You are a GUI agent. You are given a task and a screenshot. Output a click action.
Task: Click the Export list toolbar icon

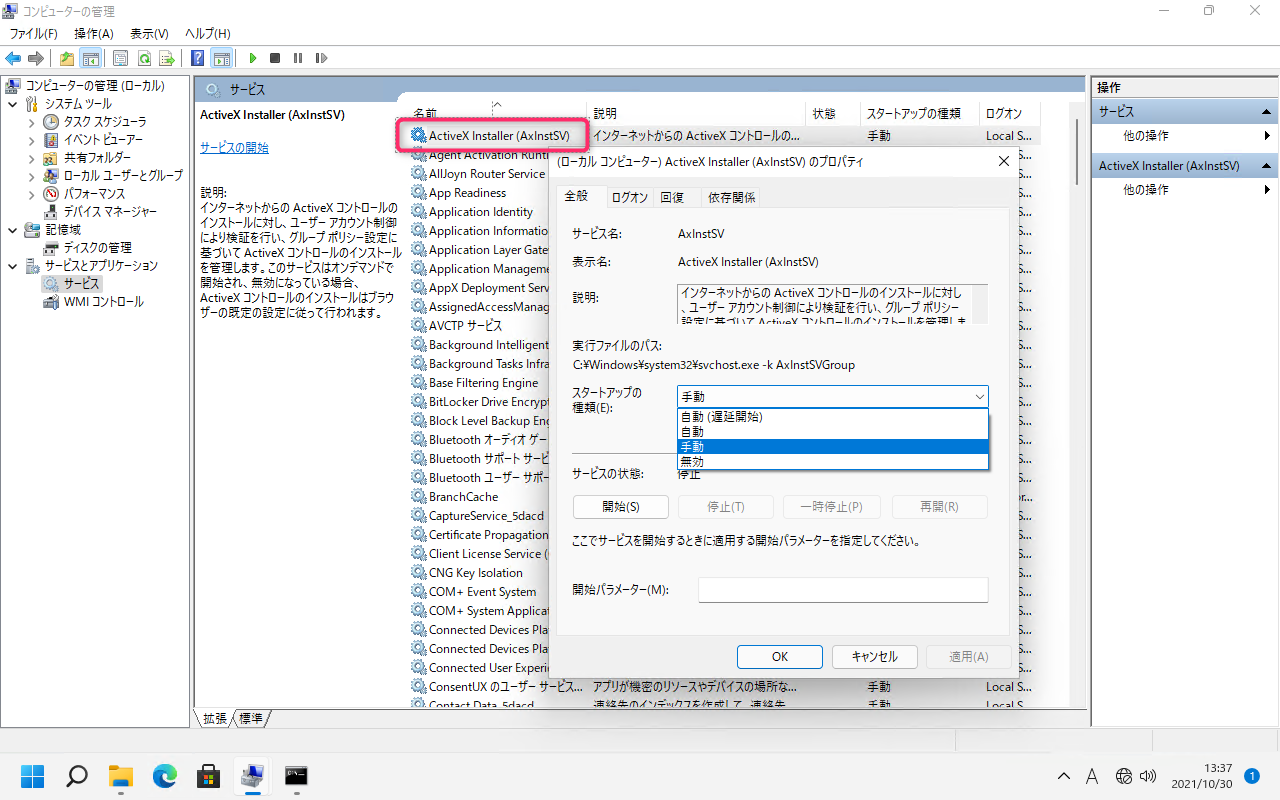(167, 58)
